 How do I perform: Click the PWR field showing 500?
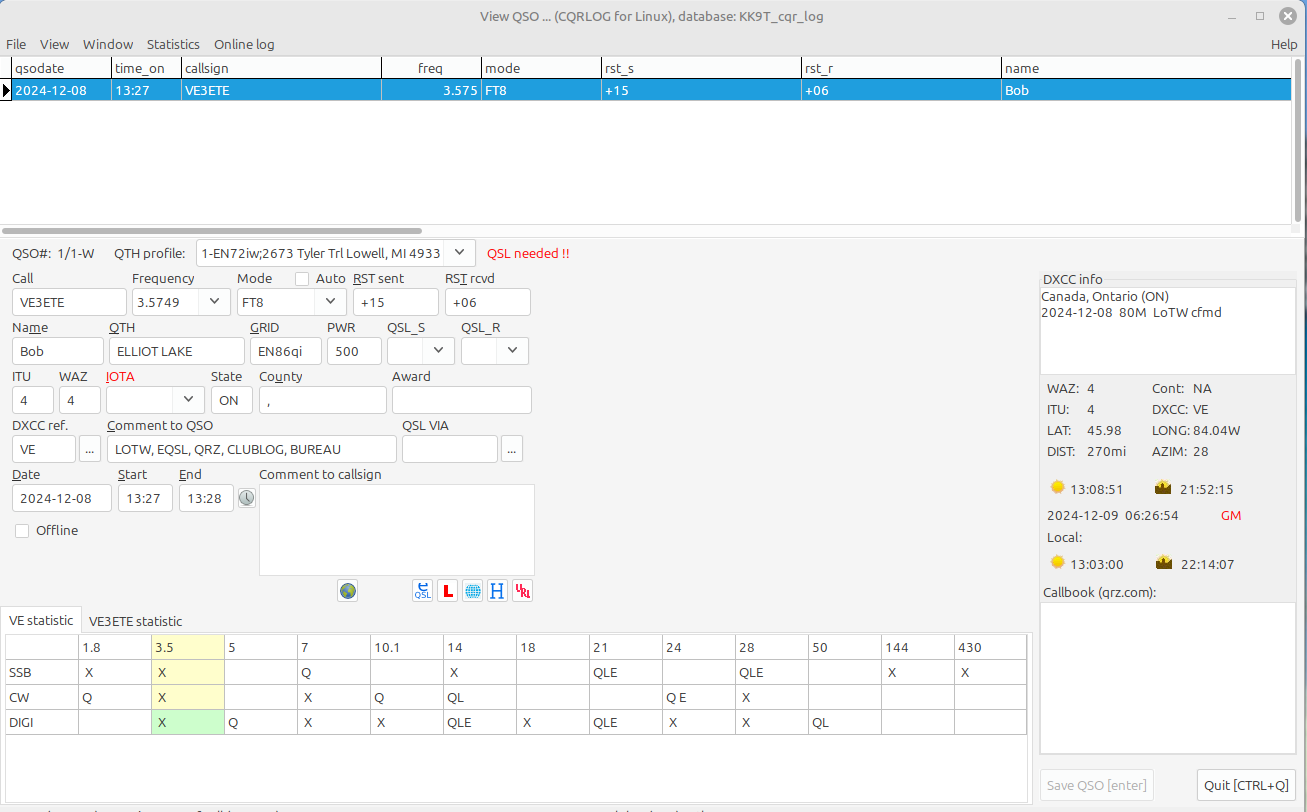(354, 351)
